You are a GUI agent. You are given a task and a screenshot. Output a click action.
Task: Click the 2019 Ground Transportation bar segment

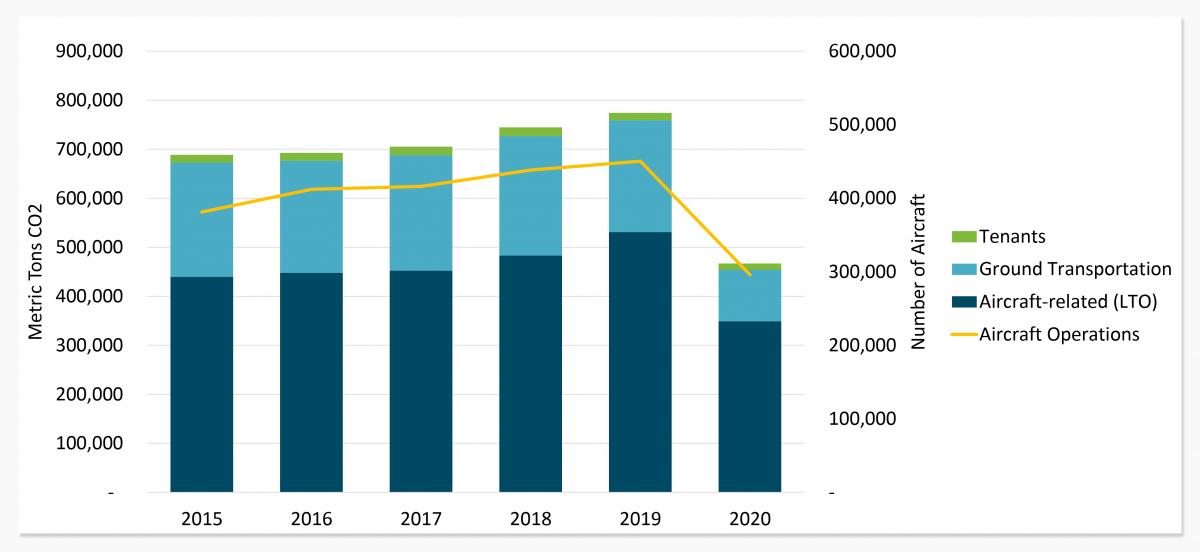(640, 176)
